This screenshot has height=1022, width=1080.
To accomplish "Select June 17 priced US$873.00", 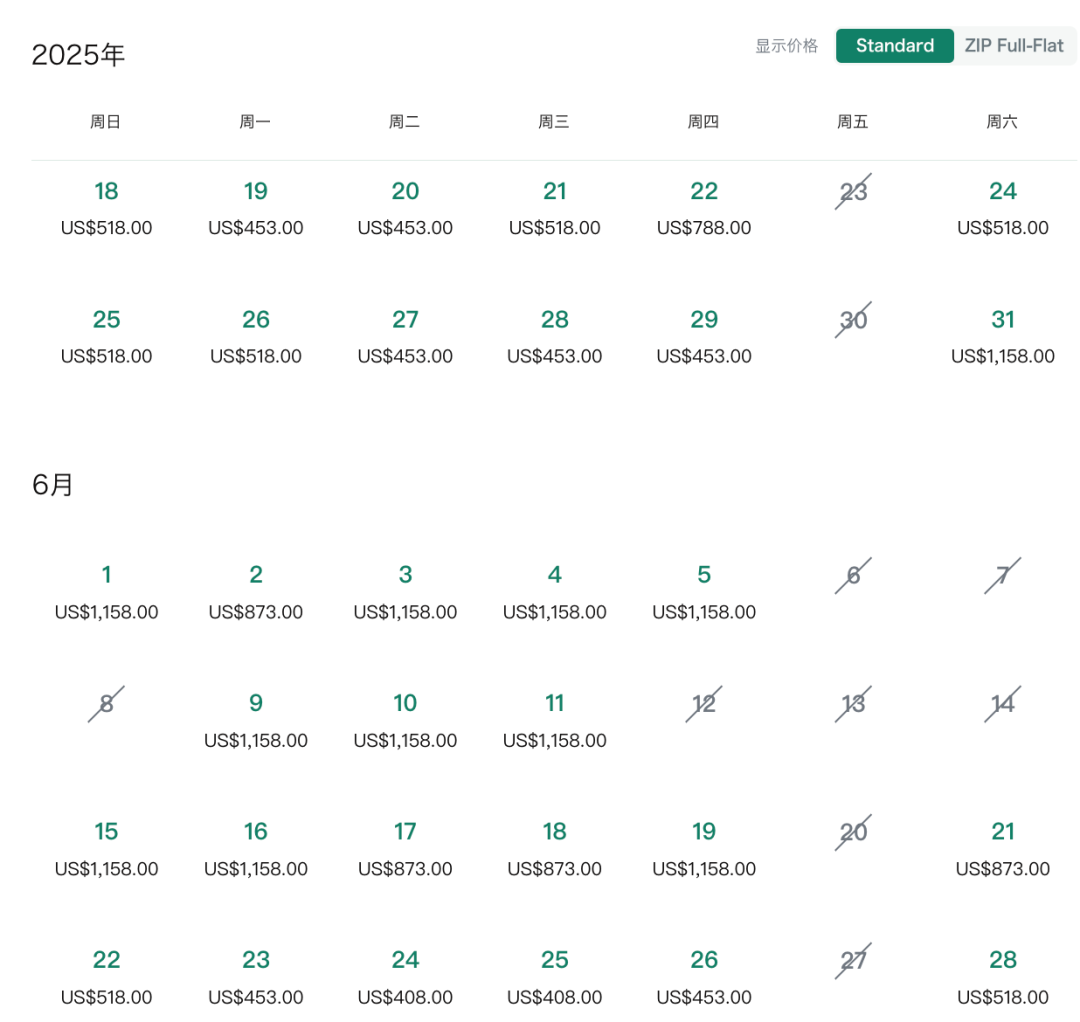I will (405, 848).
